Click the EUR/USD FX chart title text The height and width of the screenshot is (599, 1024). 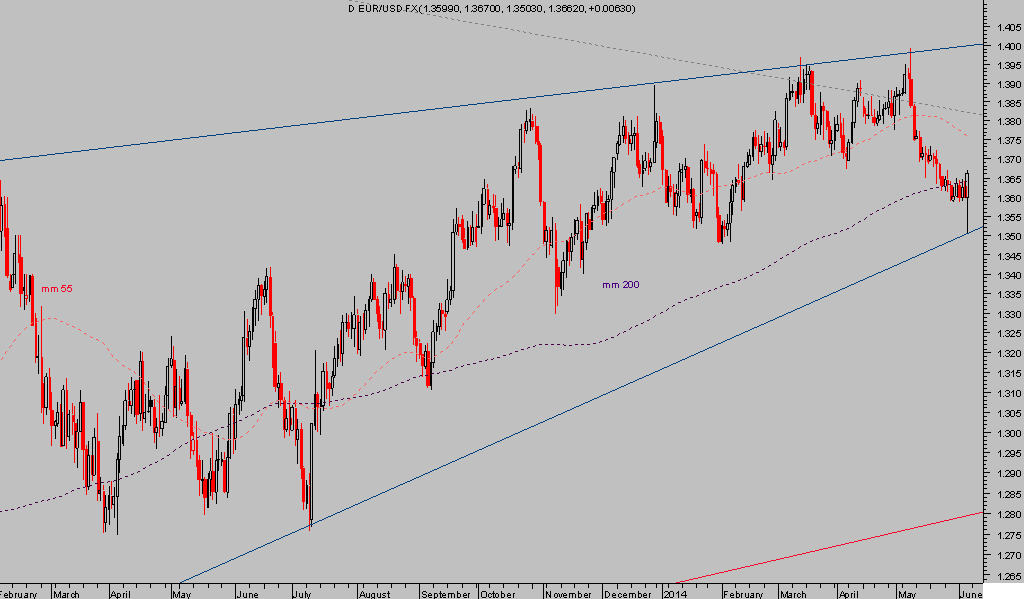490,8
